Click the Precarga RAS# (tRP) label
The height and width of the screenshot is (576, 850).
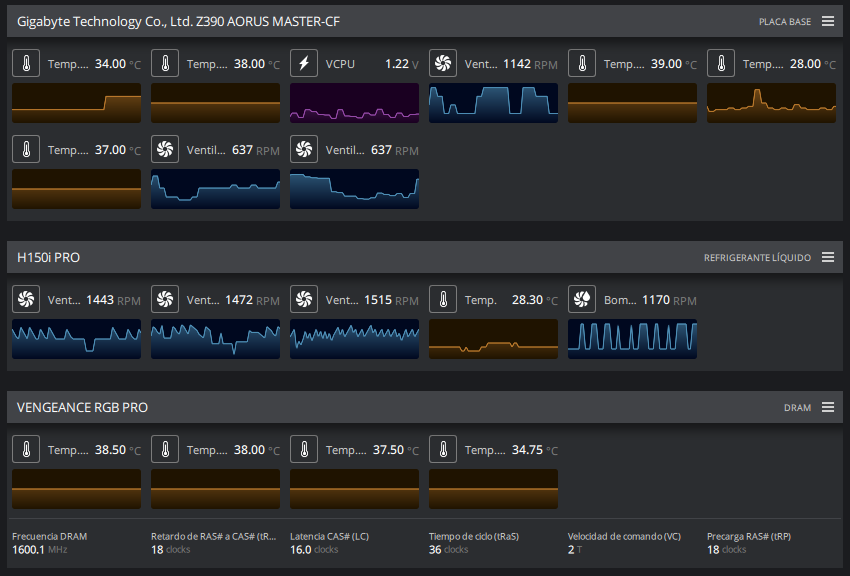tap(749, 536)
